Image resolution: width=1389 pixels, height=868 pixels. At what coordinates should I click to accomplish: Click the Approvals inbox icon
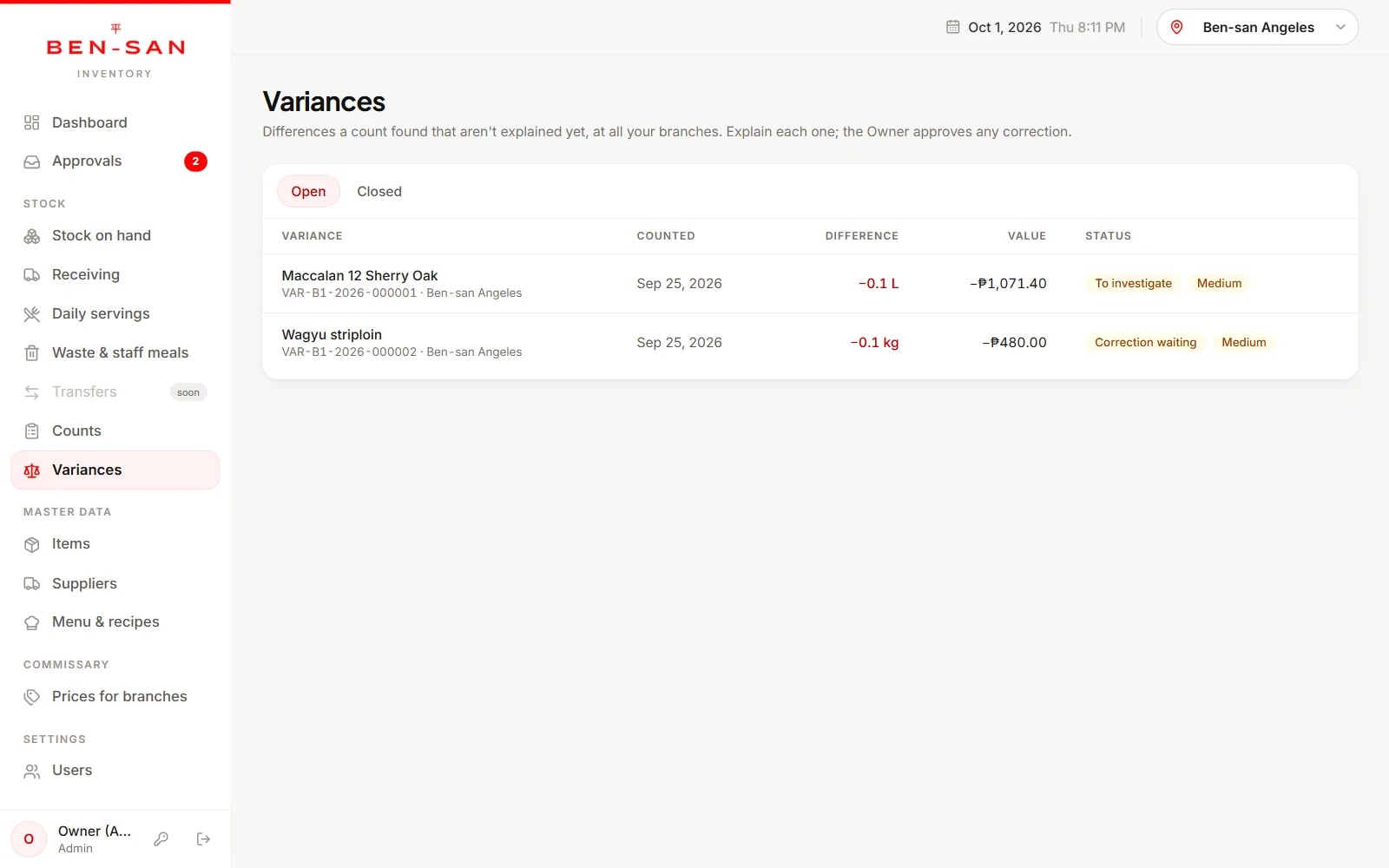pos(32,161)
